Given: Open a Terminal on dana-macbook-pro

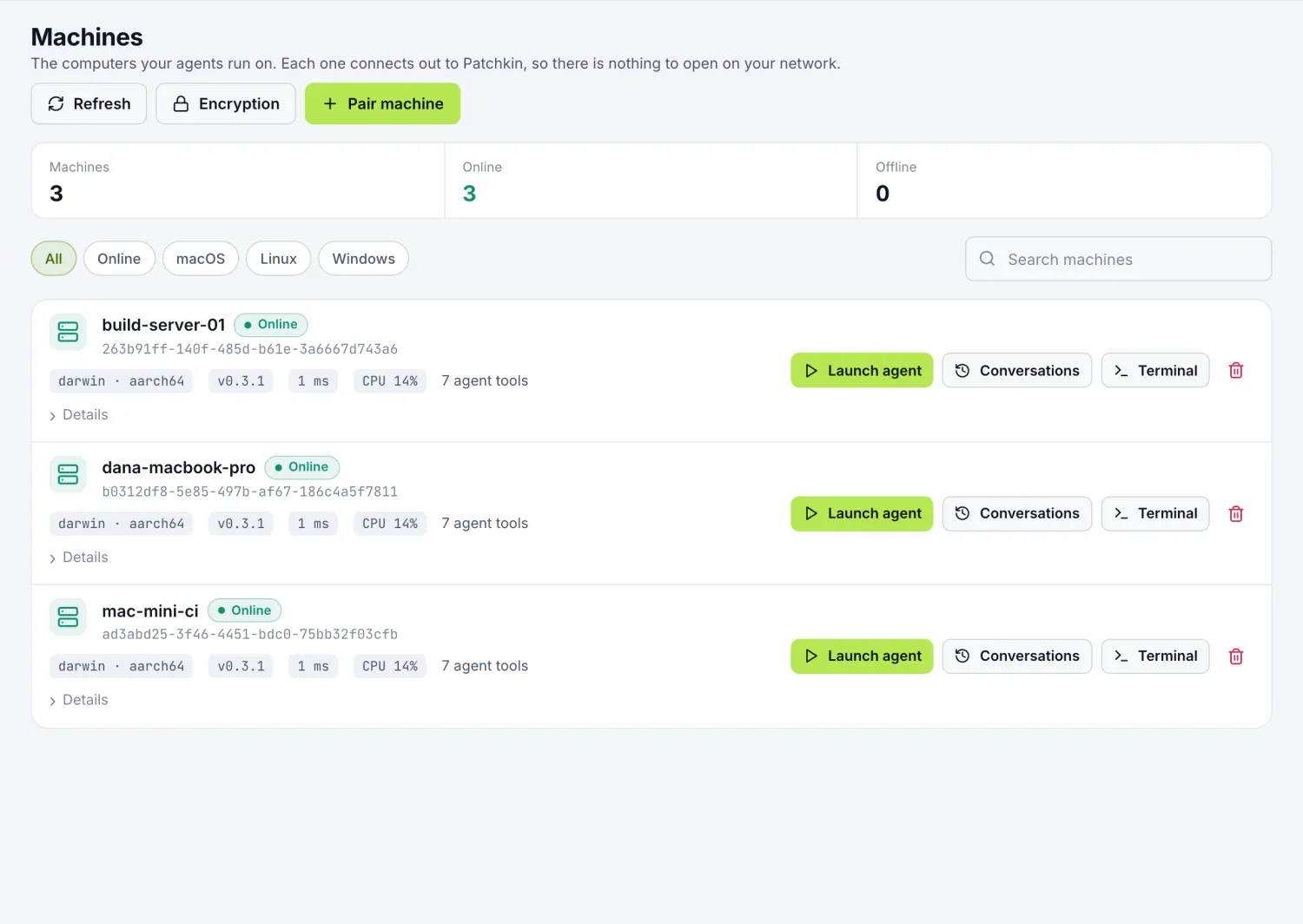Looking at the screenshot, I should (1155, 514).
